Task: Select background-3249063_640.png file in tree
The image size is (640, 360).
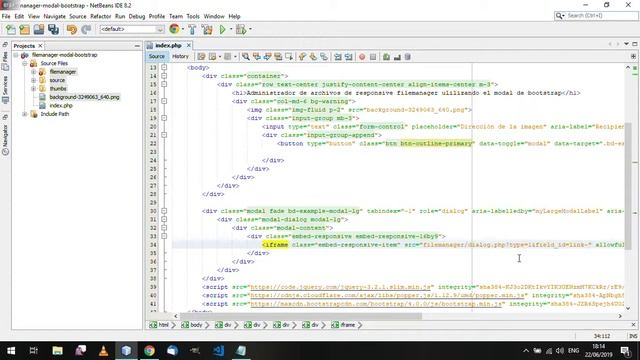Action: point(84,97)
